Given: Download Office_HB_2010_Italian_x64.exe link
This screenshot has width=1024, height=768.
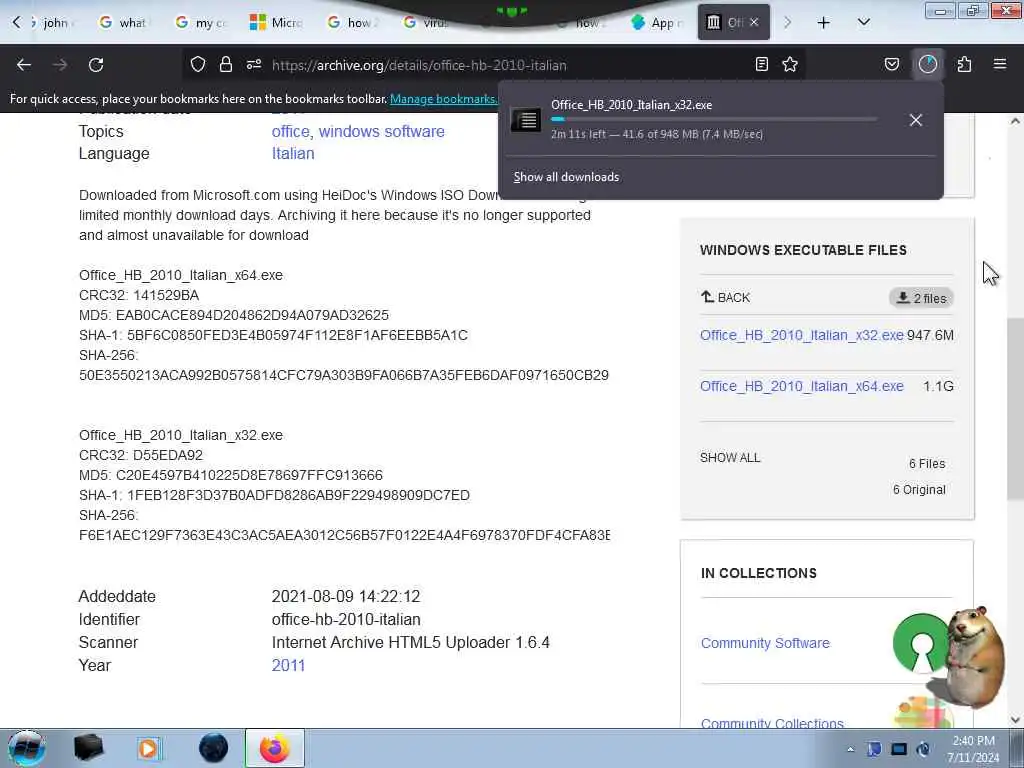Looking at the screenshot, I should point(801,386).
